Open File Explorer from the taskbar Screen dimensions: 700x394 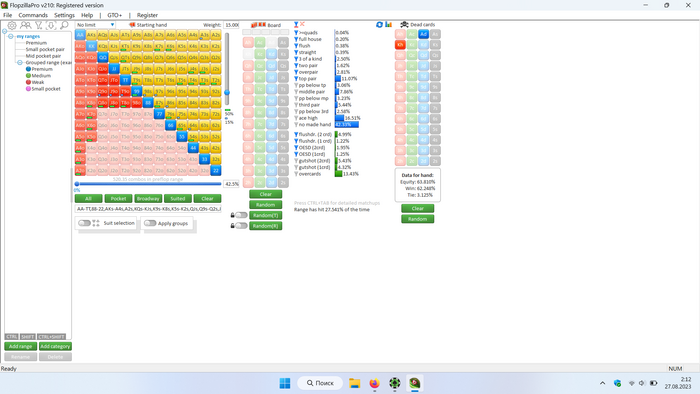point(354,383)
